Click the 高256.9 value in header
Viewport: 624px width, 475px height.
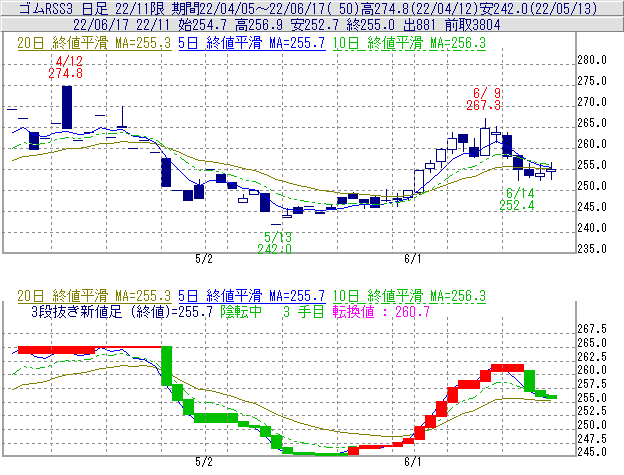[259, 25]
